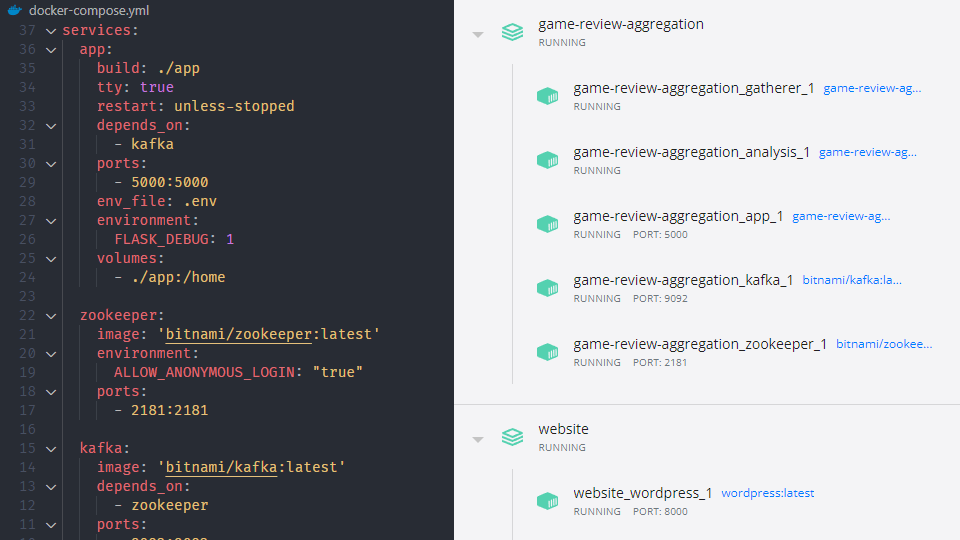Screen dimensions: 960x540
Task: Open the app_1 image link
Action: tap(841, 216)
